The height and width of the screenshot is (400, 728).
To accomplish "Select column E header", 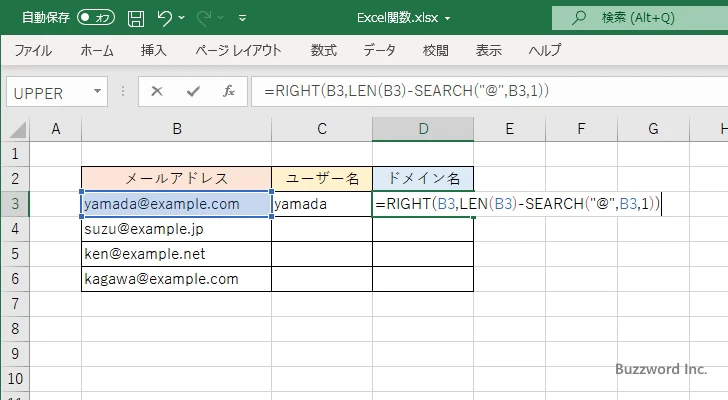I will (x=509, y=129).
